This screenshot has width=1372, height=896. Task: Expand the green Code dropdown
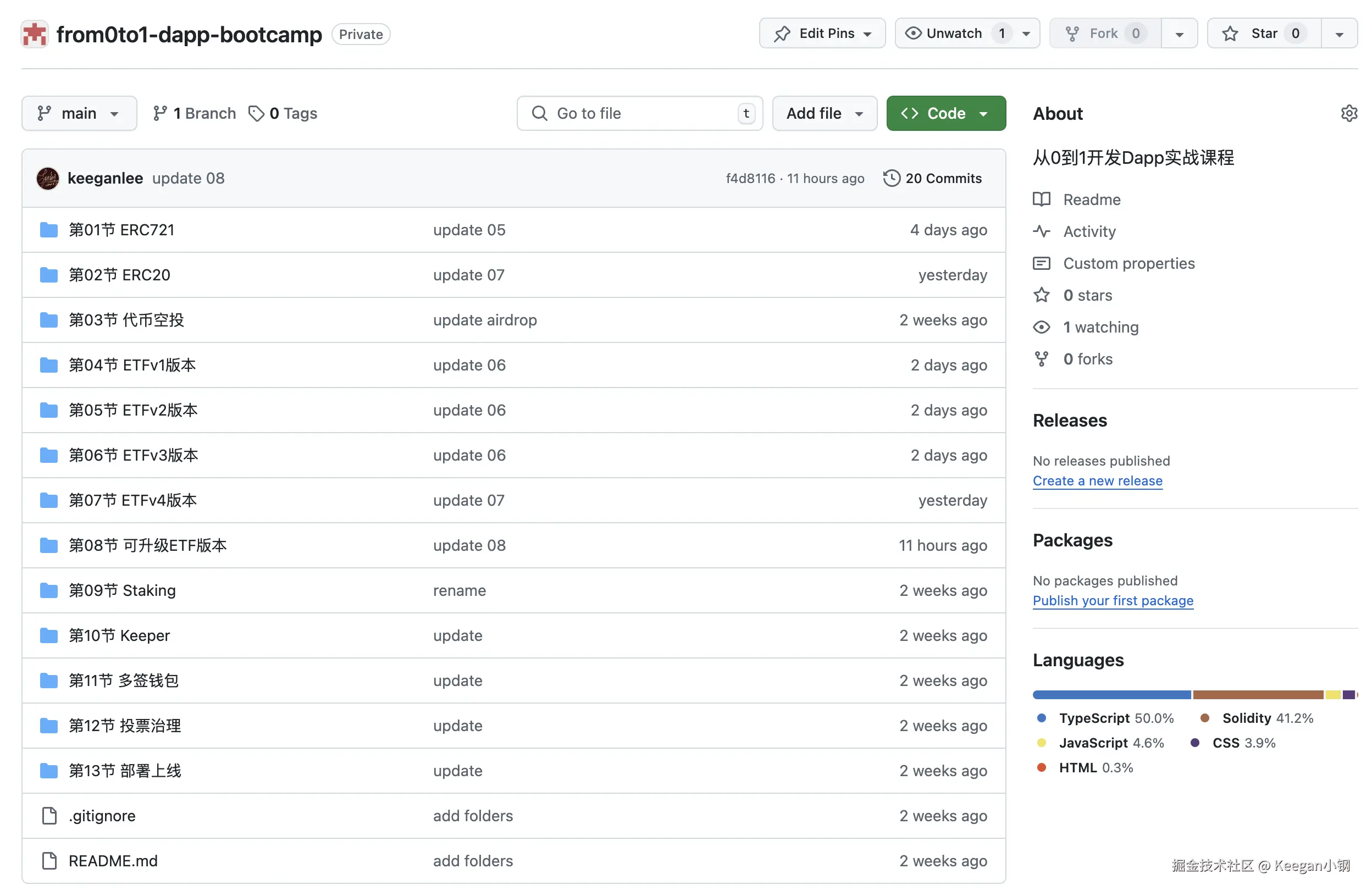pyautogui.click(x=945, y=113)
